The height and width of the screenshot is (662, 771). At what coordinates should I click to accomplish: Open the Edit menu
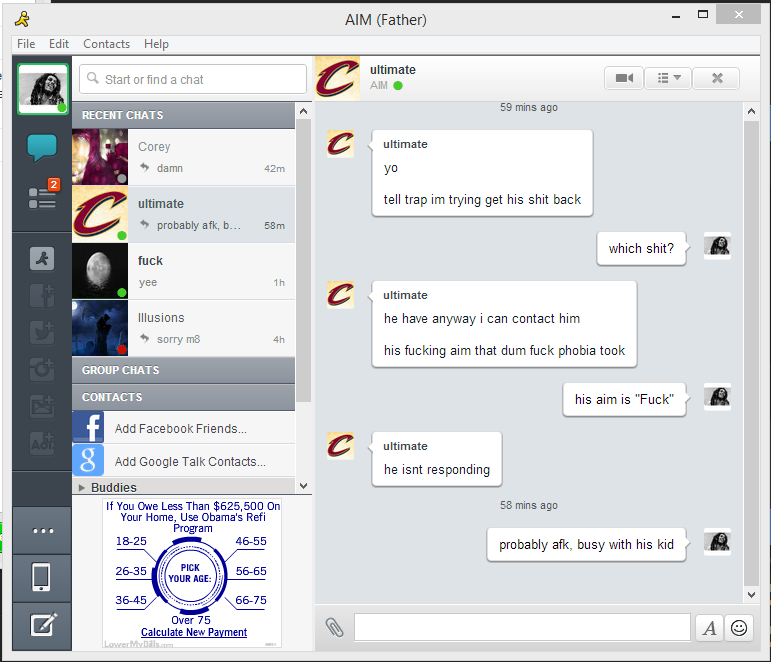point(59,44)
